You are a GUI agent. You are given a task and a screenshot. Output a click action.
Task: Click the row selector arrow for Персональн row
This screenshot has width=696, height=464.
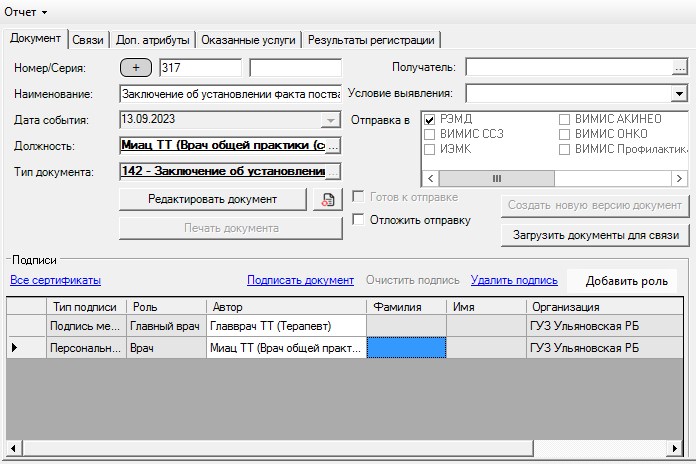[14, 348]
